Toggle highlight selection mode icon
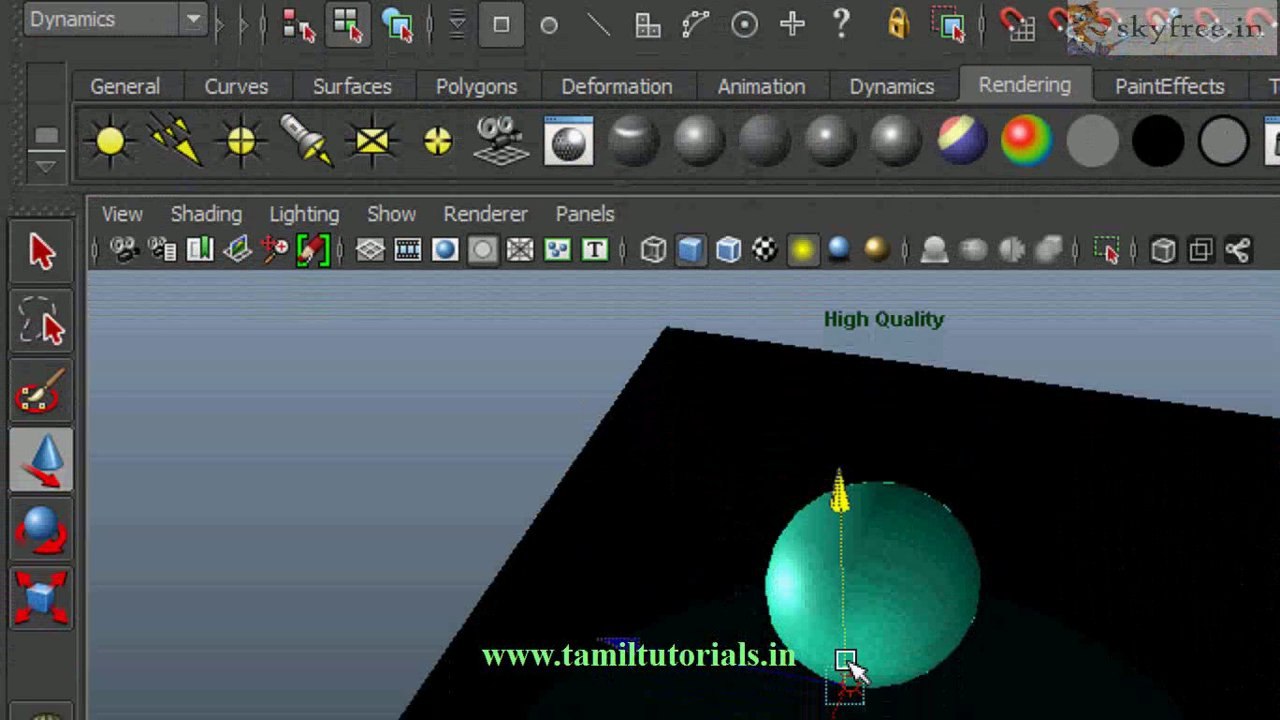Screen dimensions: 1280x720 [947, 25]
